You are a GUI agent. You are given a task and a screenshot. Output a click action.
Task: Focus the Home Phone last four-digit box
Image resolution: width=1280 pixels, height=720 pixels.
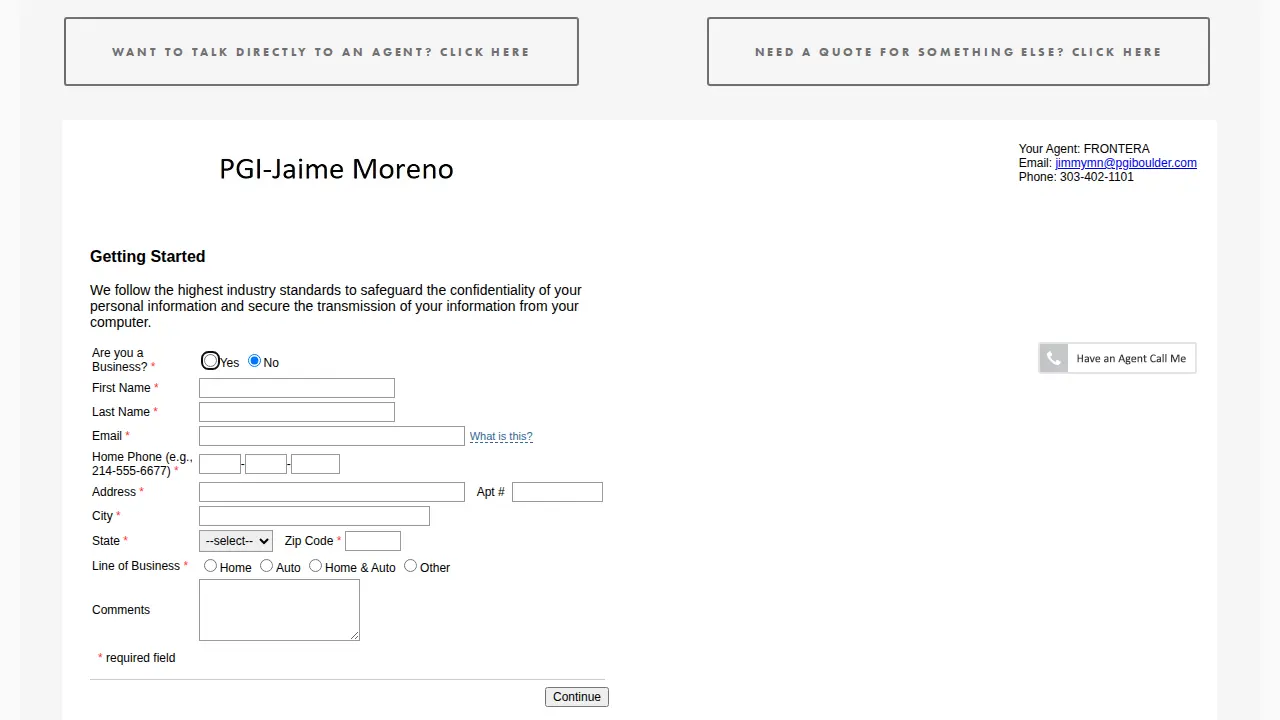pos(315,464)
